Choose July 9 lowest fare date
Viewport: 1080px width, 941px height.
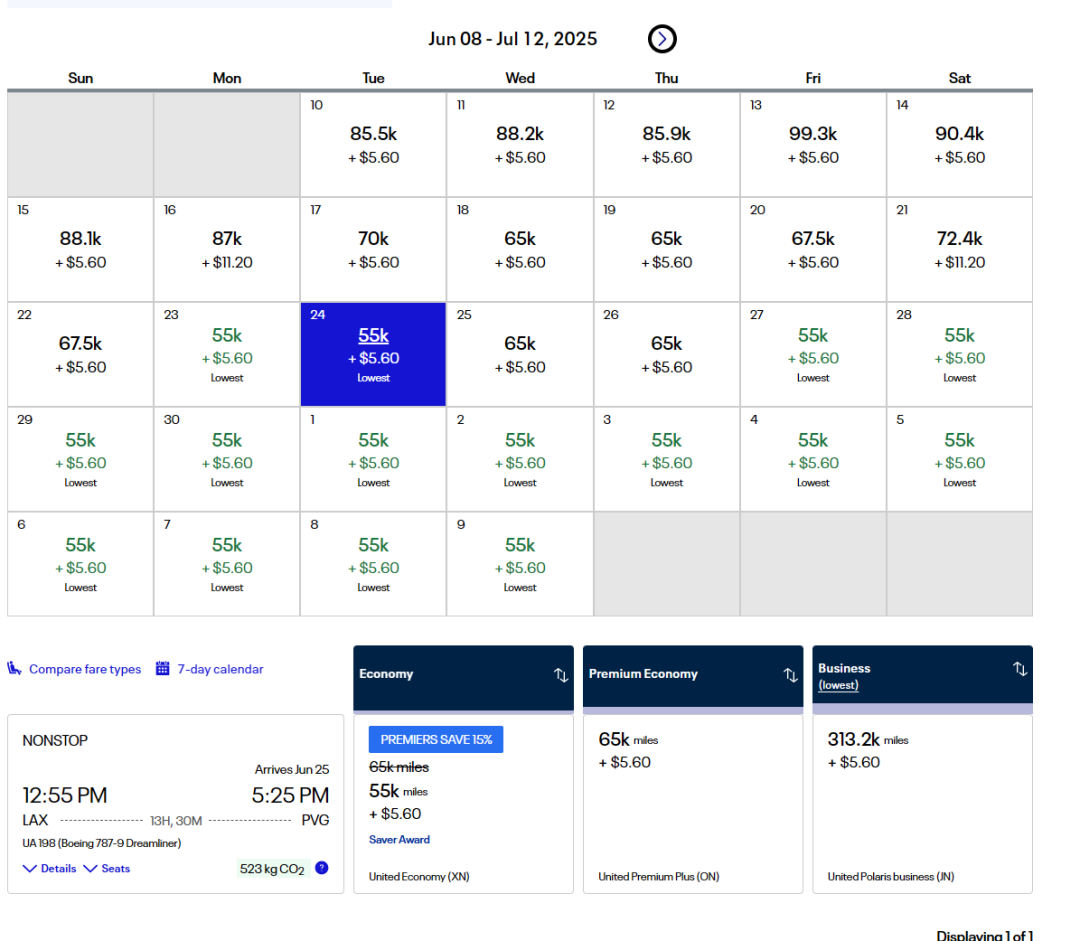(519, 564)
